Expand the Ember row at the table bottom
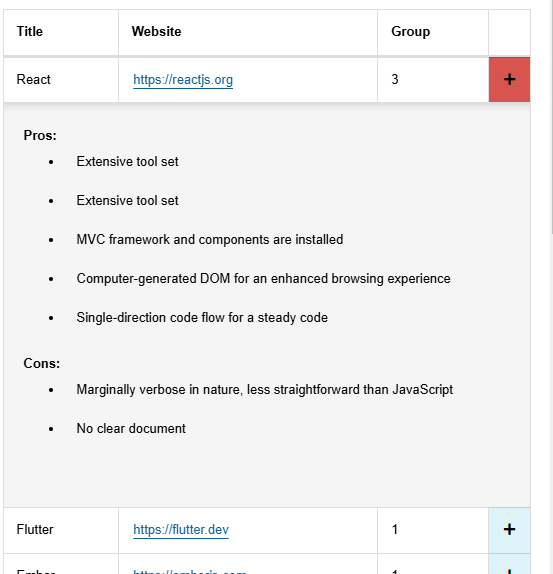The image size is (553, 574). tap(509, 564)
